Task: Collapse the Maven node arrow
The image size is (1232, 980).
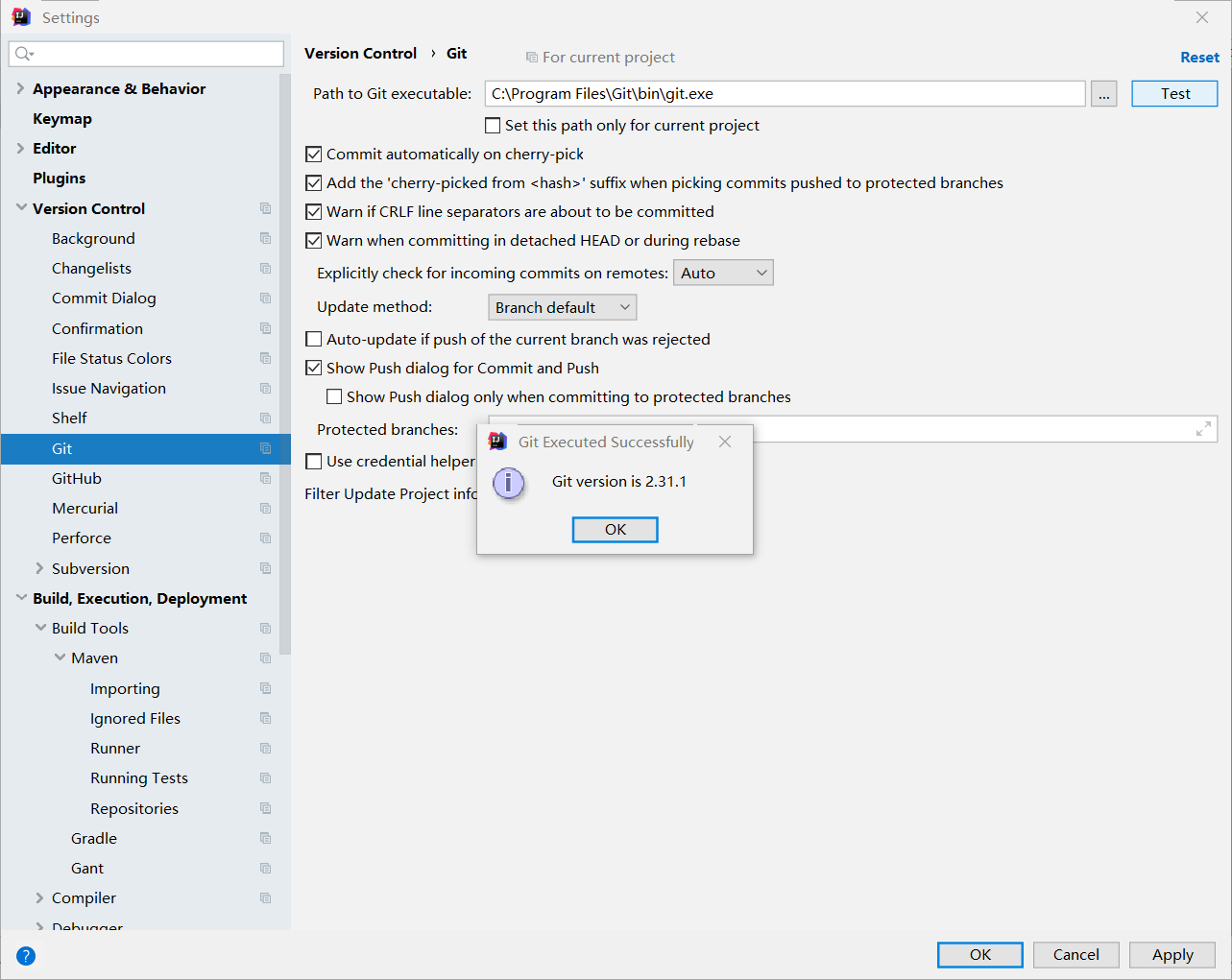Action: point(60,657)
